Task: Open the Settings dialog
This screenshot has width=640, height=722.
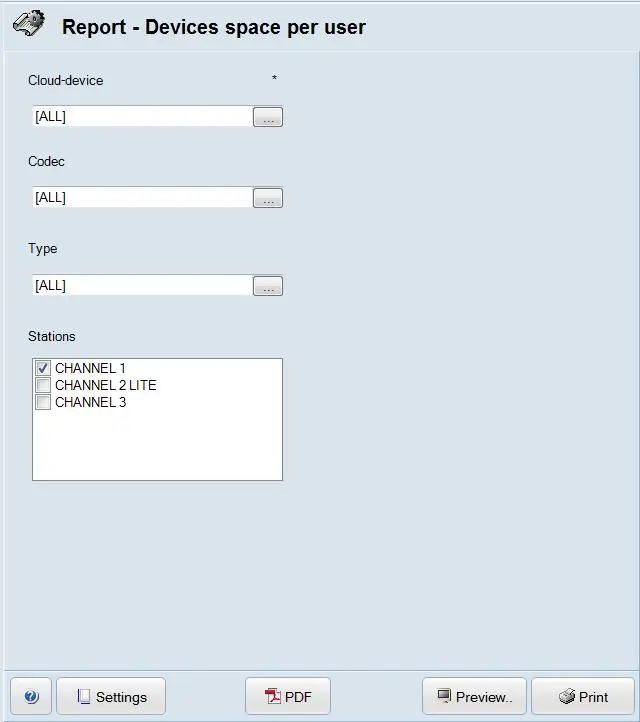Action: (x=111, y=697)
